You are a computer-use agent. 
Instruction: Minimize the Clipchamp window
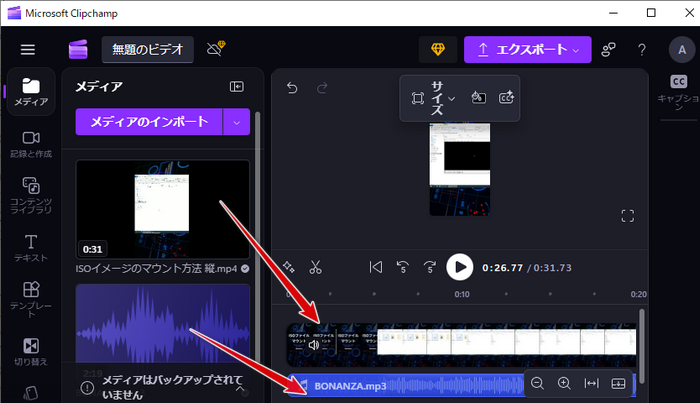click(613, 13)
